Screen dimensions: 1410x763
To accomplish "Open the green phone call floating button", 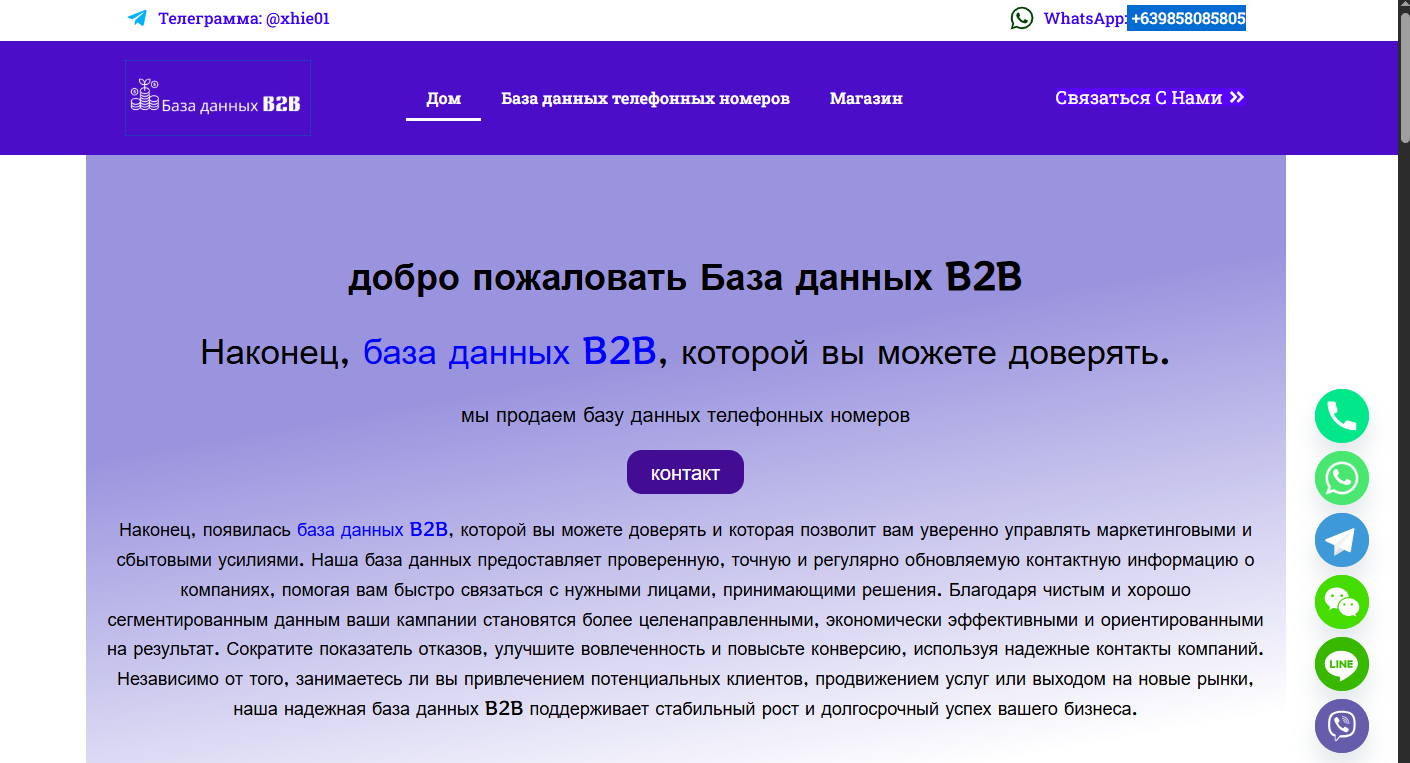I will (x=1341, y=416).
